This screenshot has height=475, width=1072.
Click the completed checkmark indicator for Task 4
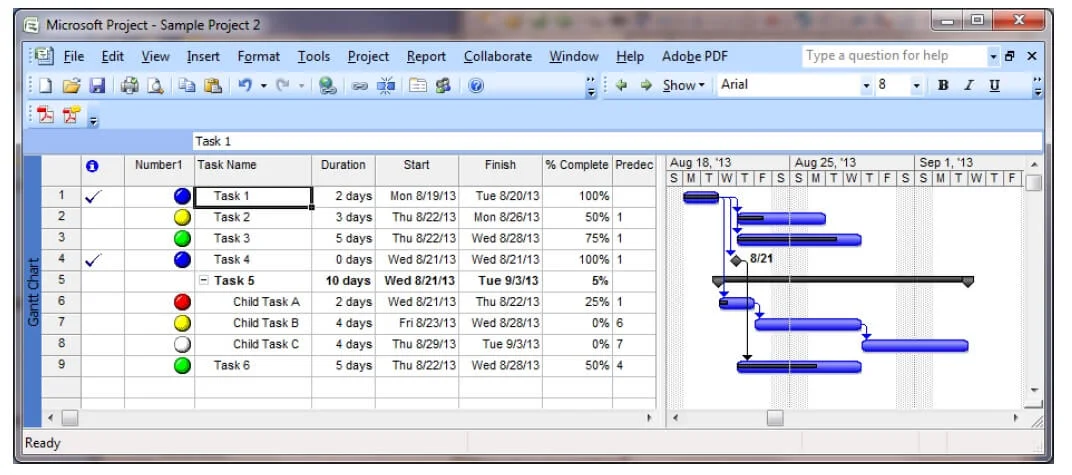[x=94, y=260]
